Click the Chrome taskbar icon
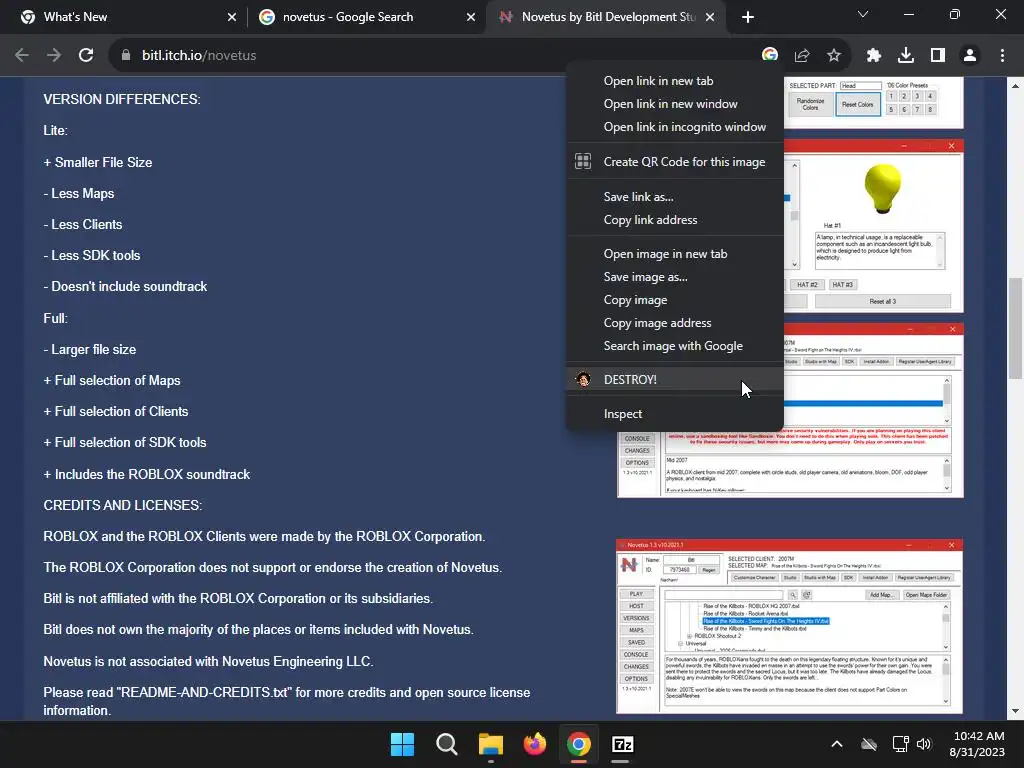 [x=579, y=744]
